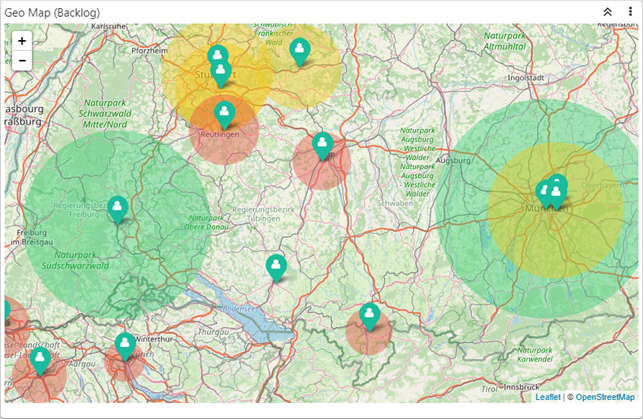Image resolution: width=643 pixels, height=419 pixels.
Task: Select the marker cluster at München
Action: coord(552,190)
